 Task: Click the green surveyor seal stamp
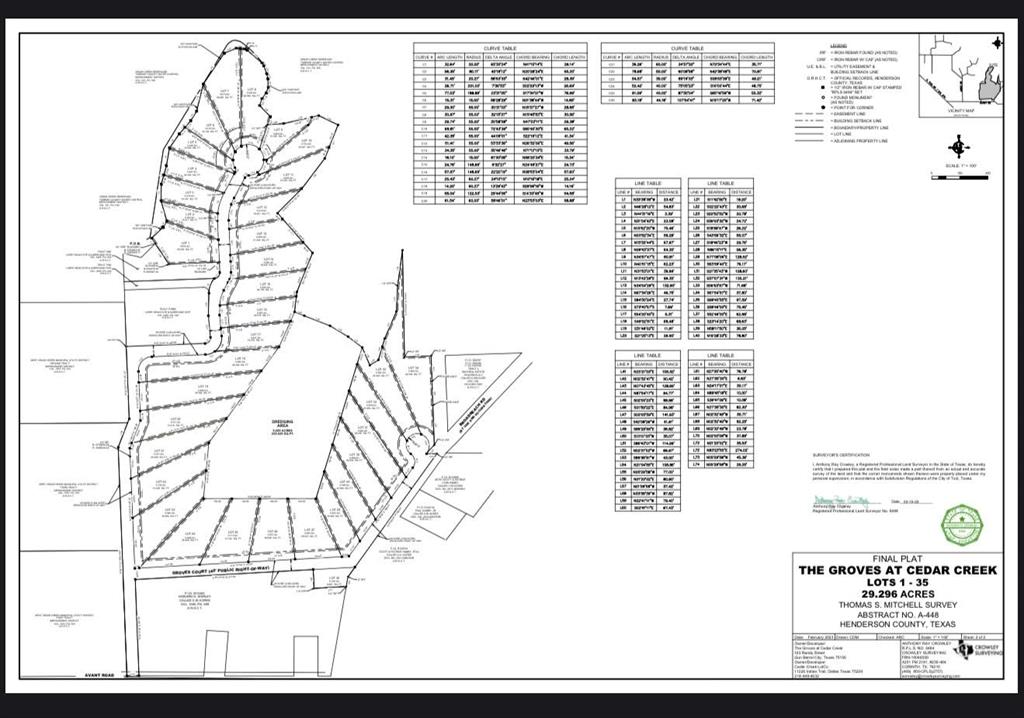(x=961, y=524)
